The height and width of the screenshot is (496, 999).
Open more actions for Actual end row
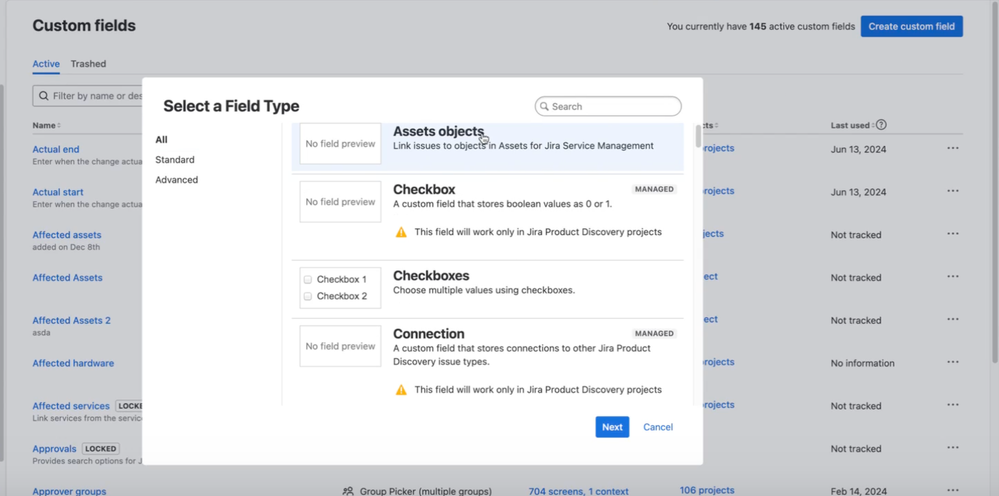click(952, 148)
